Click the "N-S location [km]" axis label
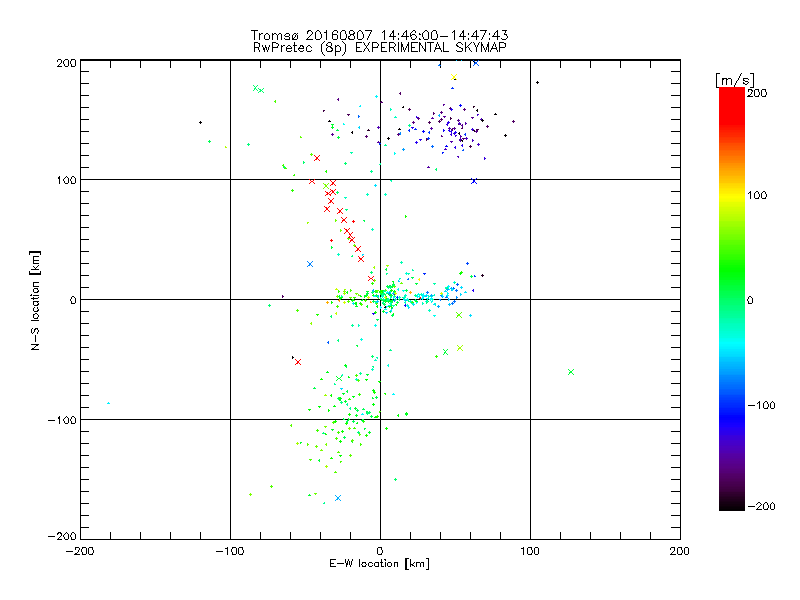This screenshot has width=800, height=600. 35,300
